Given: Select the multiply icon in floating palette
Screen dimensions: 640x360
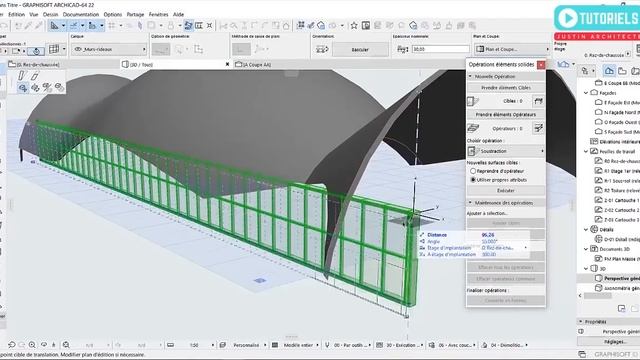Looking at the screenshot, I should (60, 88).
